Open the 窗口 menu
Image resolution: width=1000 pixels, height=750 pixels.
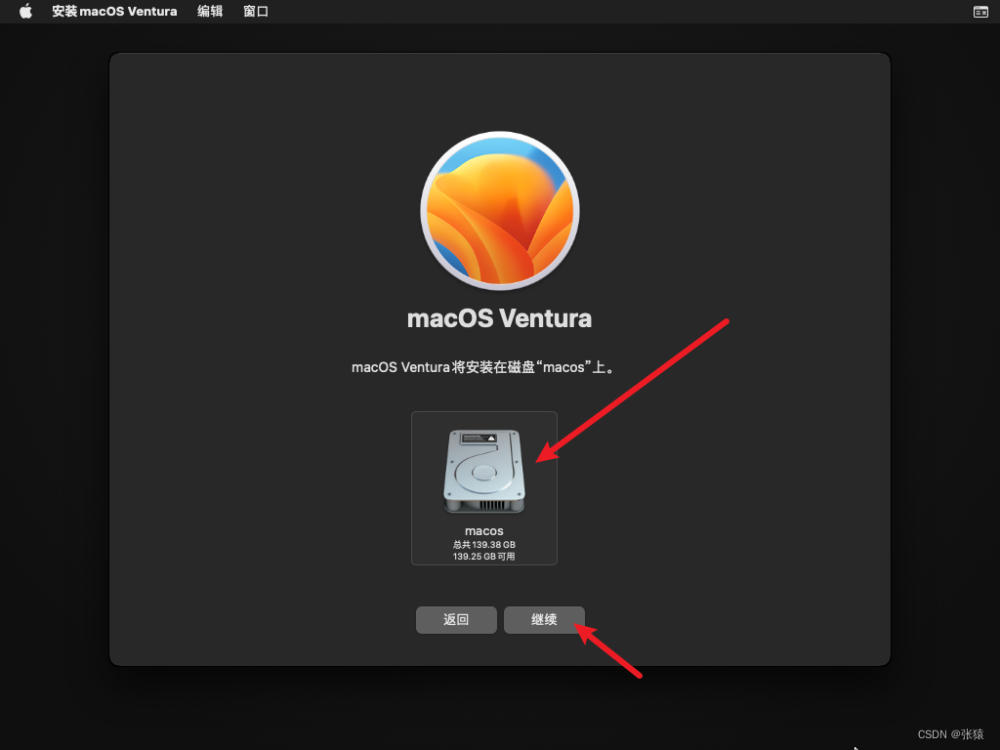256,11
